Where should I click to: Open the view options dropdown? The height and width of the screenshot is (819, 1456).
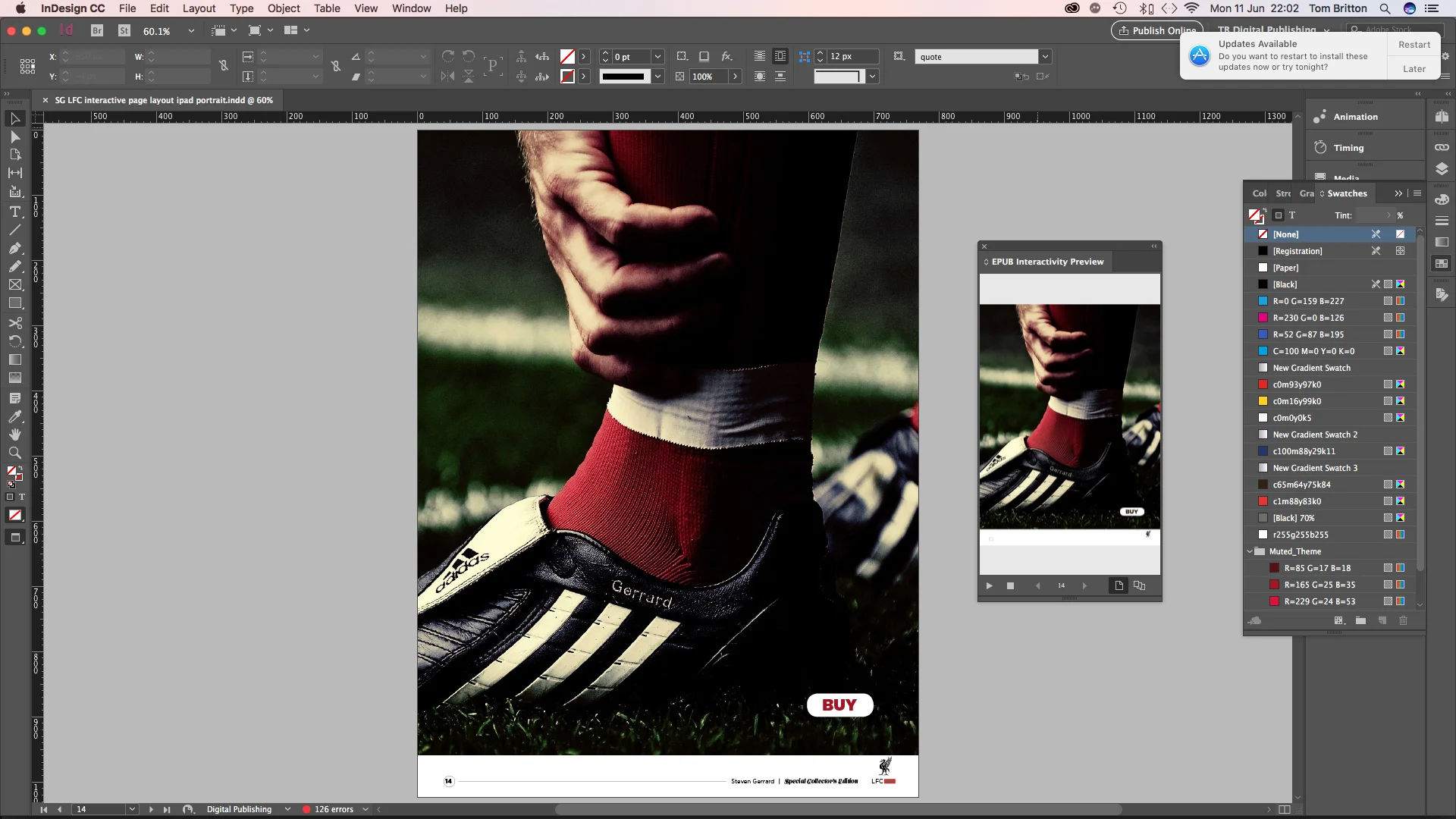(234, 30)
